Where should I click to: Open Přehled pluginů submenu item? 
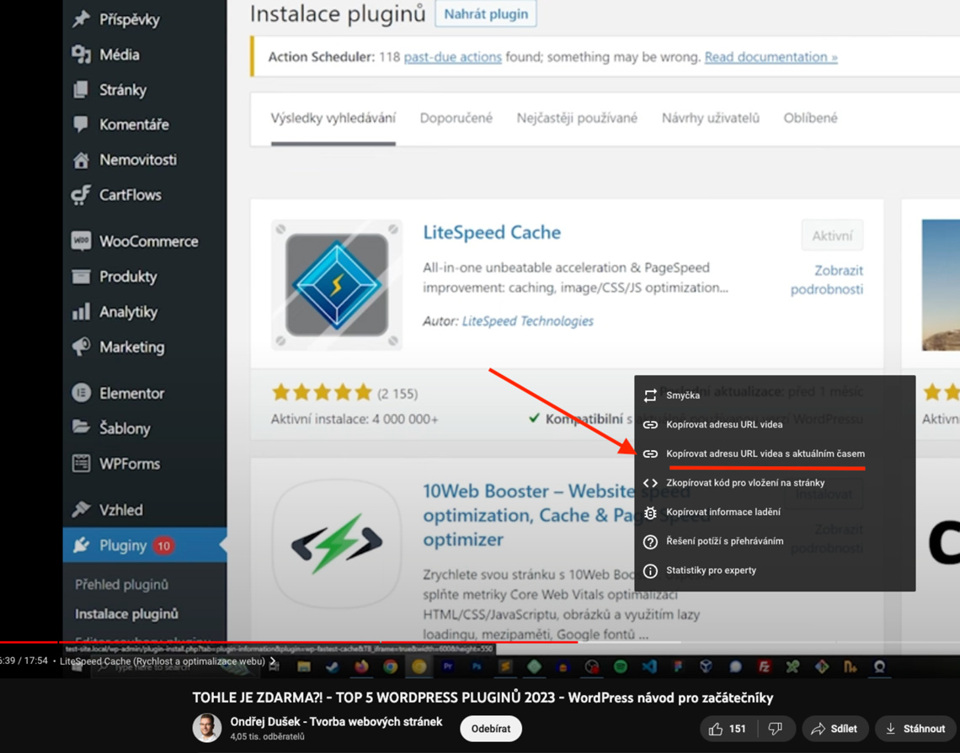(x=121, y=585)
